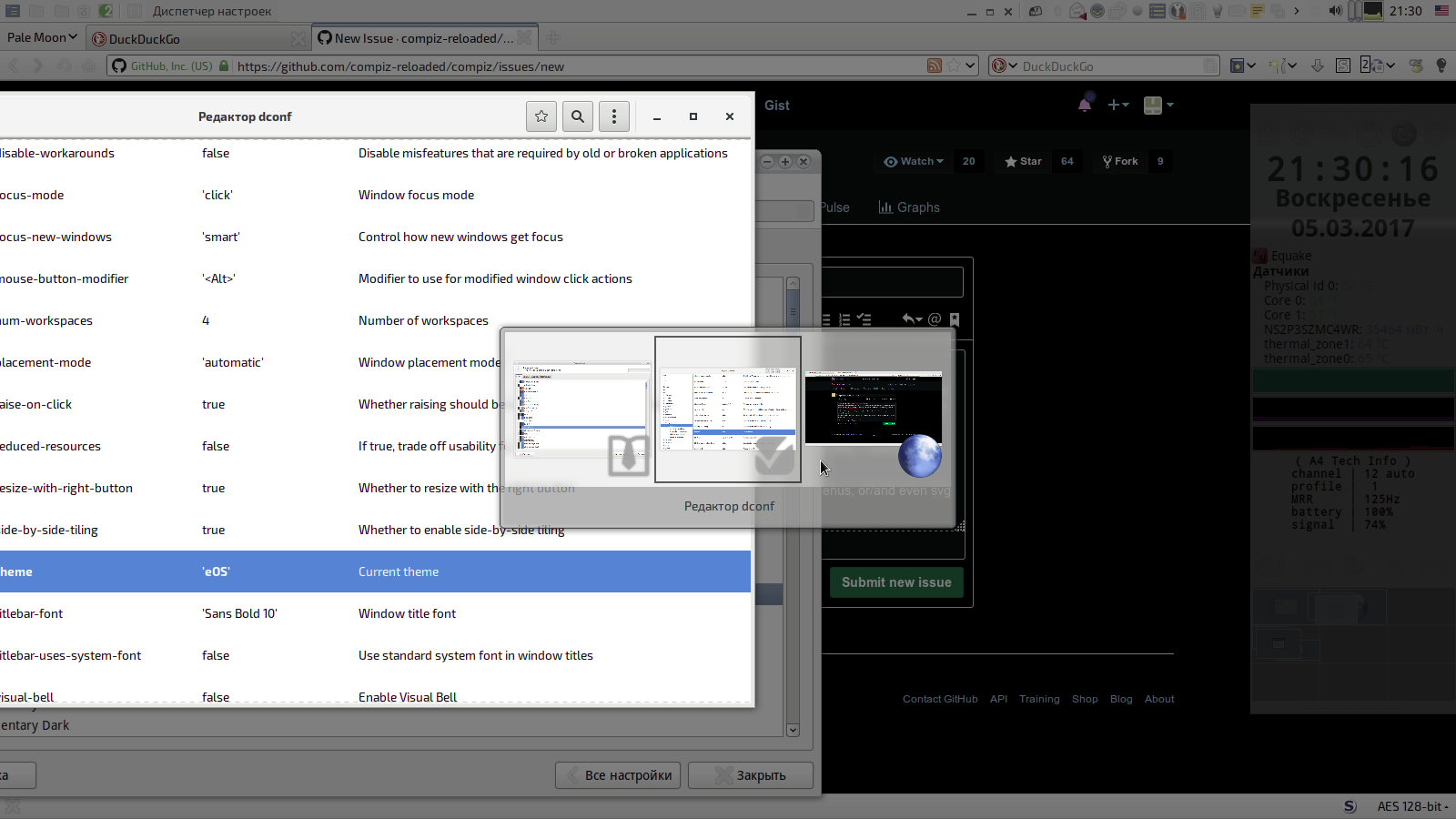This screenshot has width=1456, height=819.
Task: Select the 'theme' key row
Action: coord(375,571)
